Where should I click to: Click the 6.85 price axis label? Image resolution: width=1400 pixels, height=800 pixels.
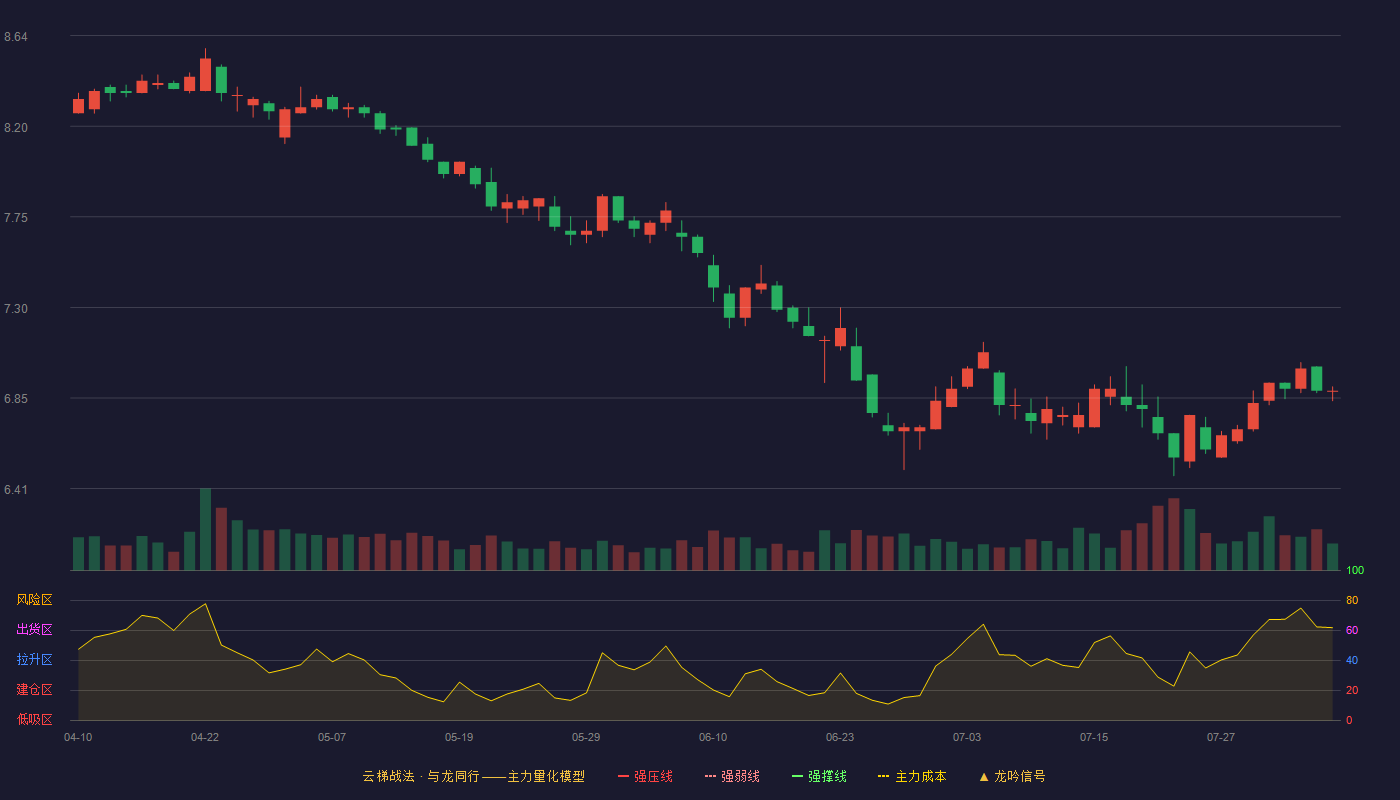tap(16, 399)
